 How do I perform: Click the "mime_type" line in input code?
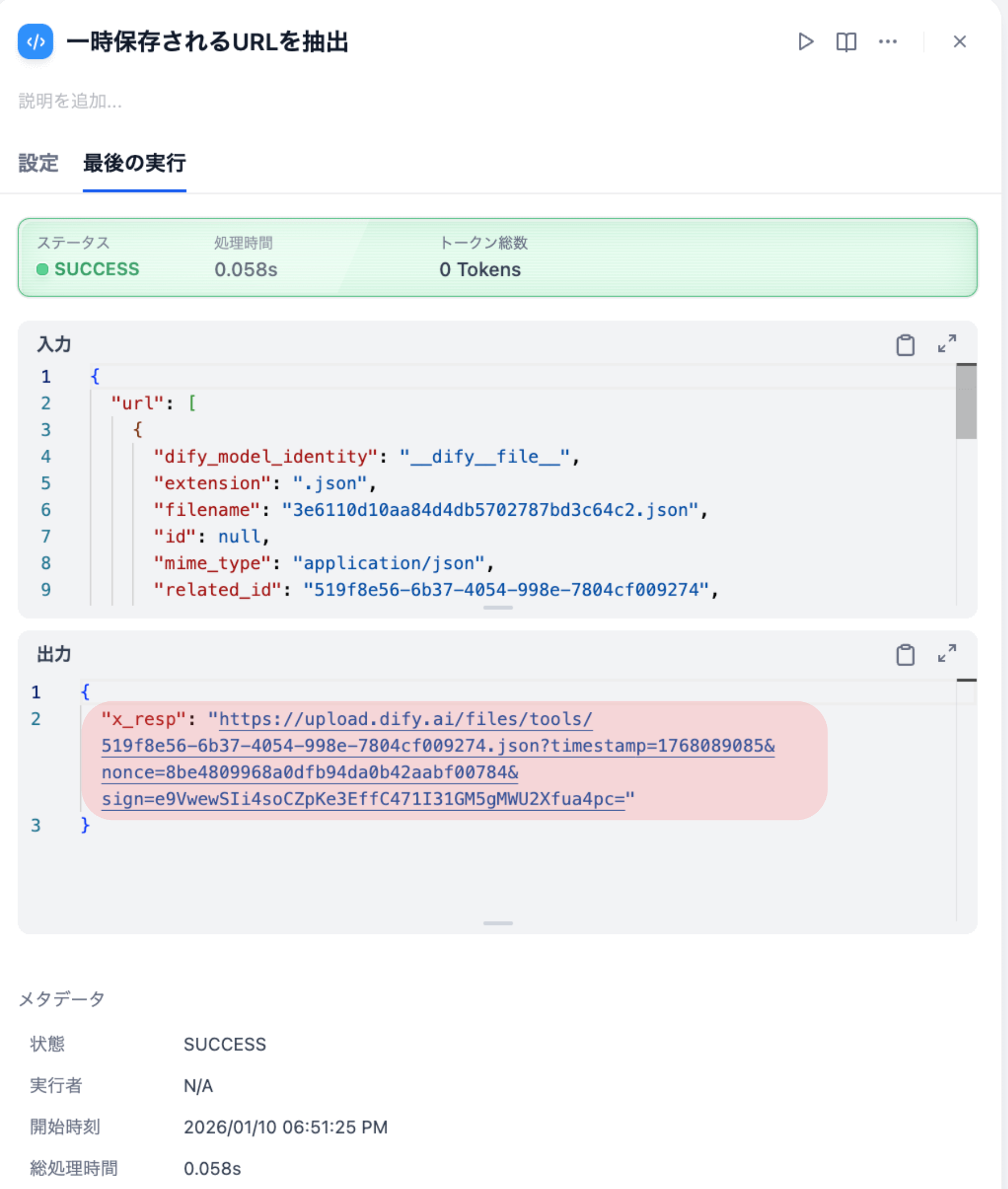click(x=323, y=563)
